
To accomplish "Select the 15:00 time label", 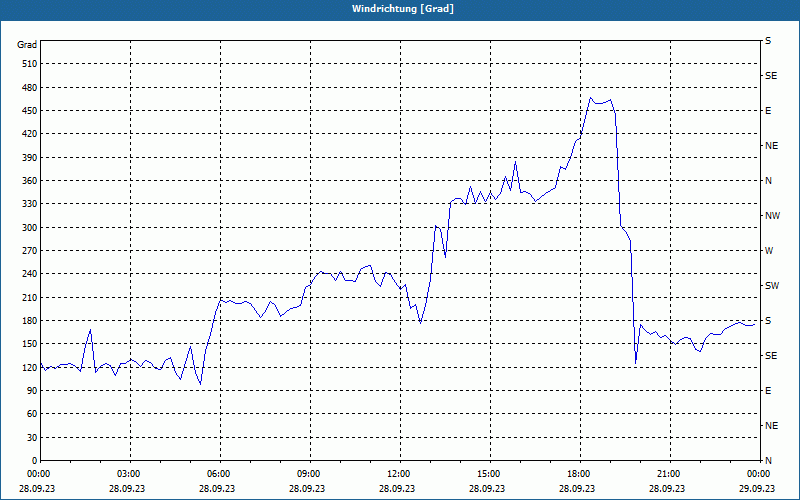I will 487,473.
